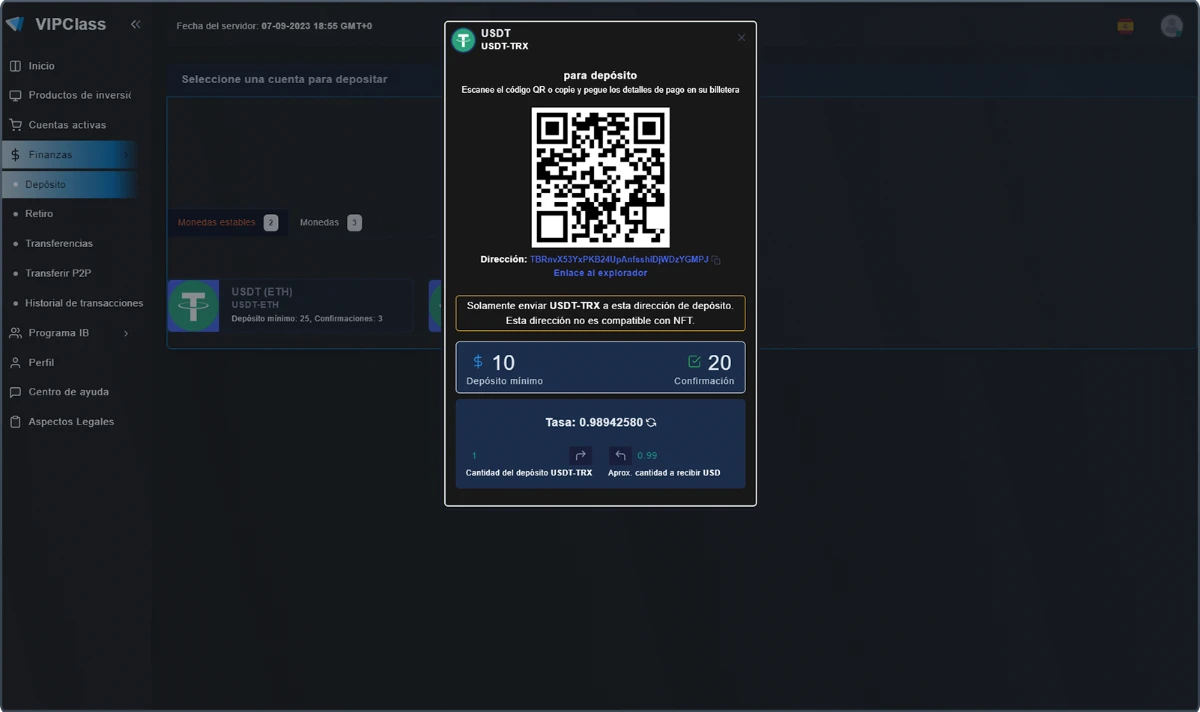Expand the Finanzas menu chevron
Image resolution: width=1200 pixels, height=712 pixels.
126,155
